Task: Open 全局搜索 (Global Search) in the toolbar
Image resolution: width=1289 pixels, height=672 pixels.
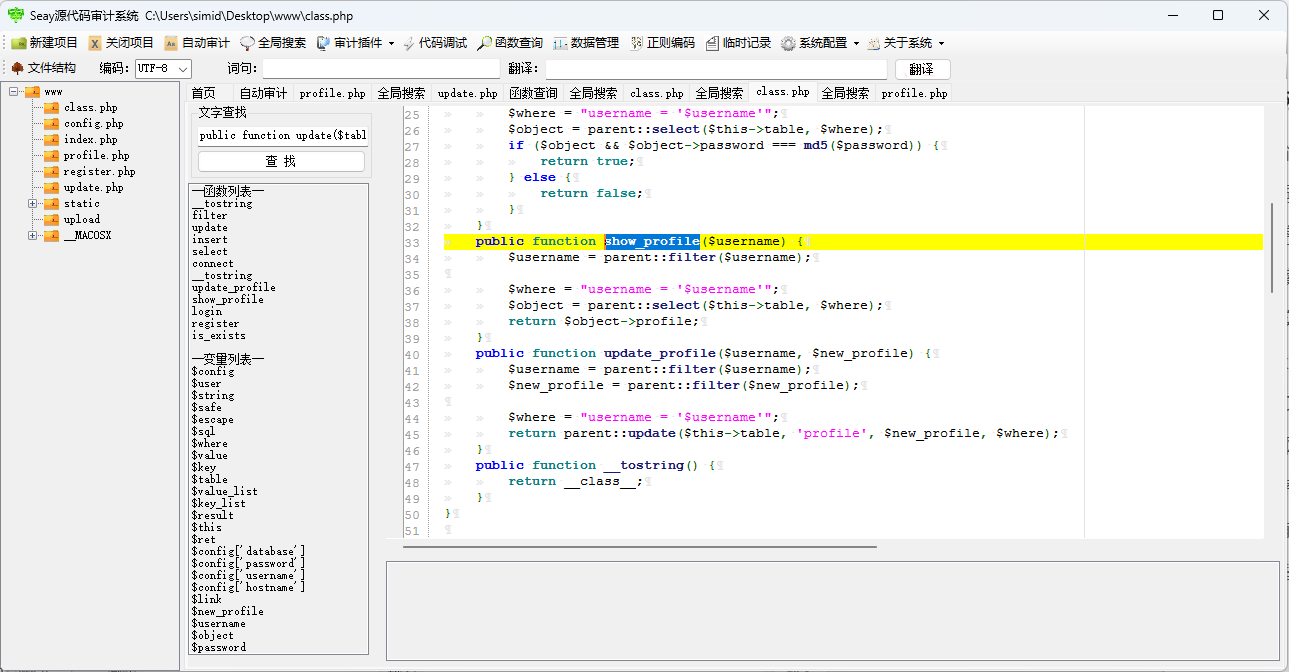Action: pos(273,43)
